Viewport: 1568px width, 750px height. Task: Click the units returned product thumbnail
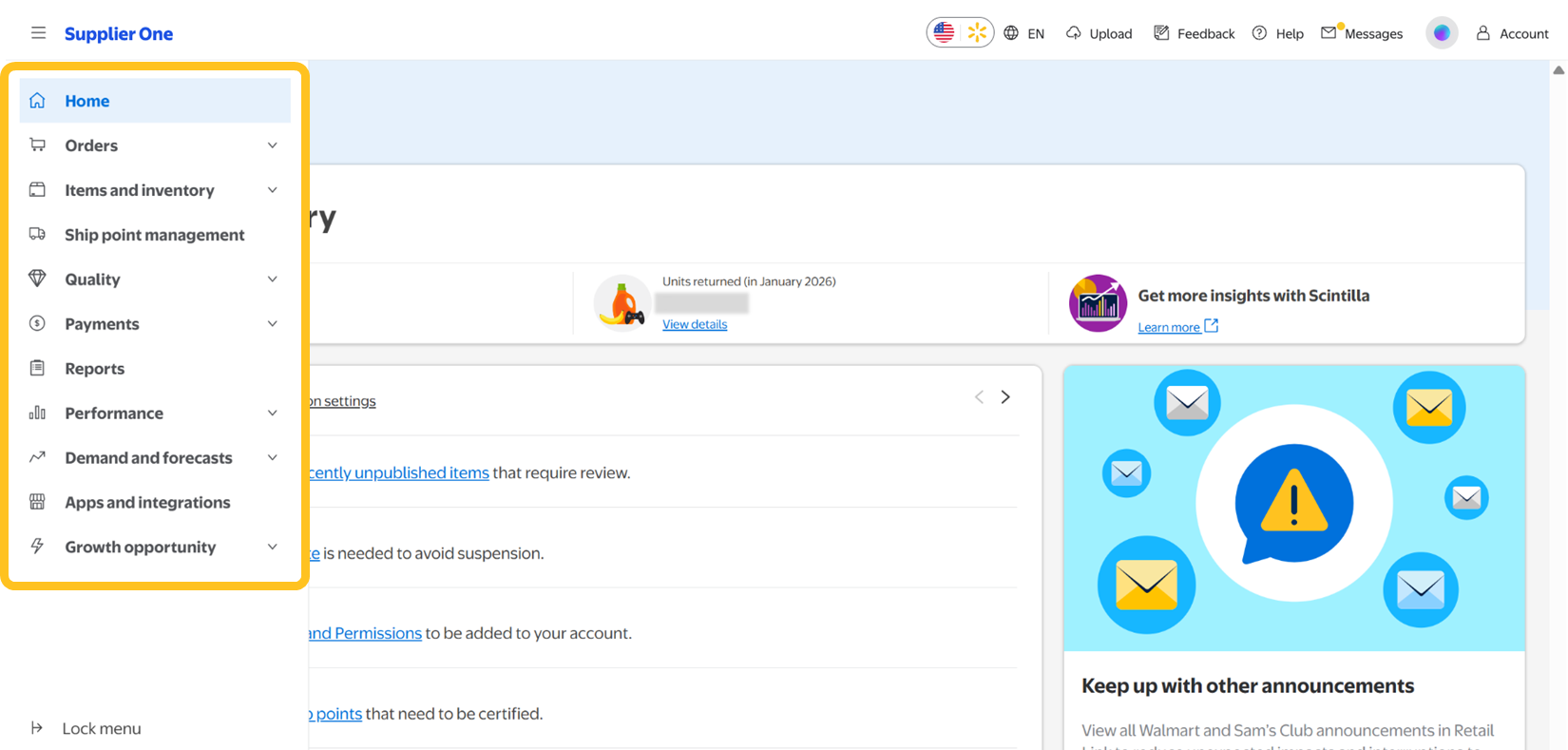point(622,303)
